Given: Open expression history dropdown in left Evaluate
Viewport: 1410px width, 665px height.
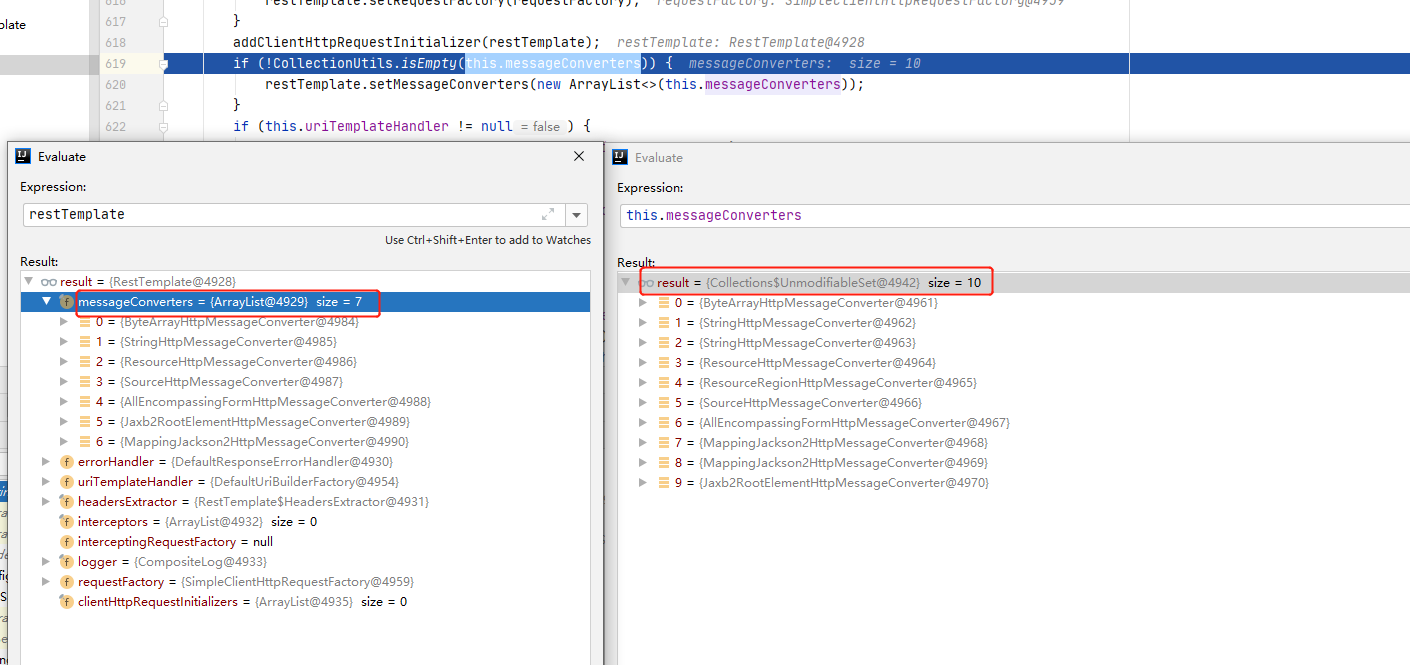Looking at the screenshot, I should [576, 215].
